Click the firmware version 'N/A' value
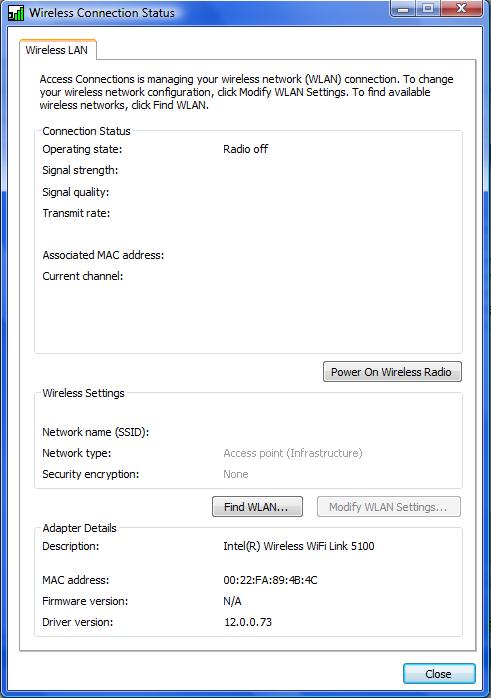The image size is (491, 698). [232, 601]
